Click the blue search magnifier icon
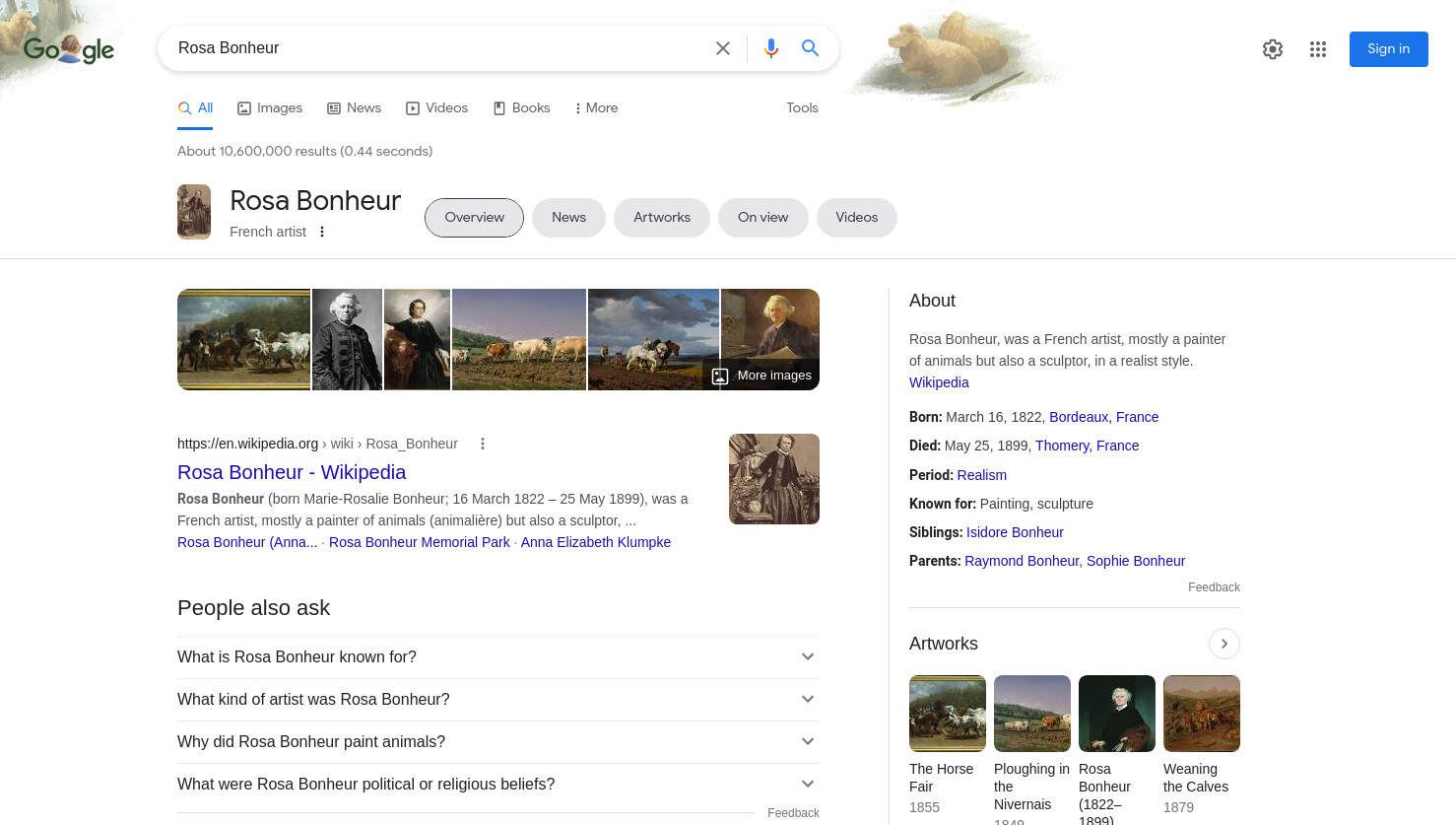The width and height of the screenshot is (1456, 825). [810, 48]
